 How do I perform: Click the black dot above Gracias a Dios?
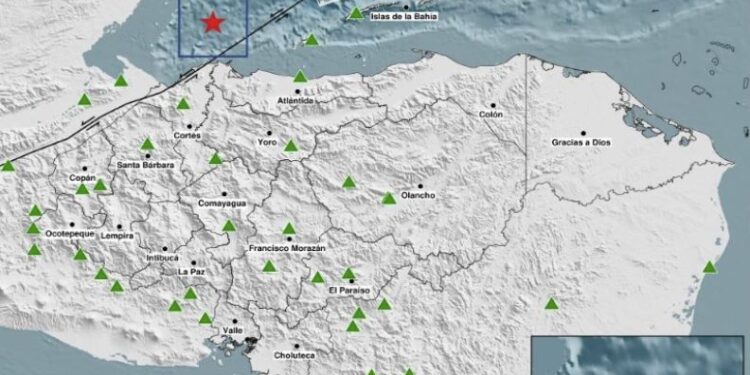coord(583,133)
